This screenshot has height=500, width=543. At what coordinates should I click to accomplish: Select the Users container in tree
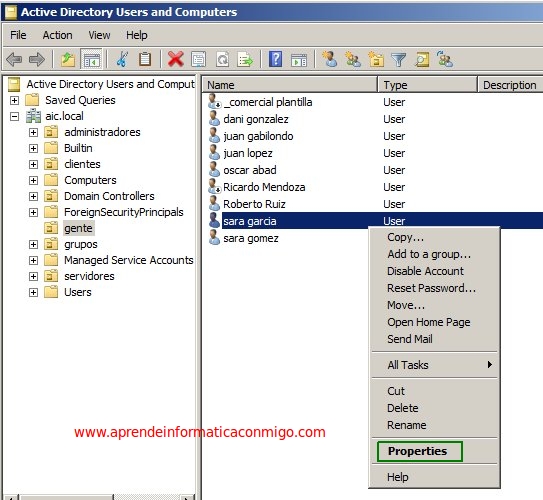click(x=78, y=292)
